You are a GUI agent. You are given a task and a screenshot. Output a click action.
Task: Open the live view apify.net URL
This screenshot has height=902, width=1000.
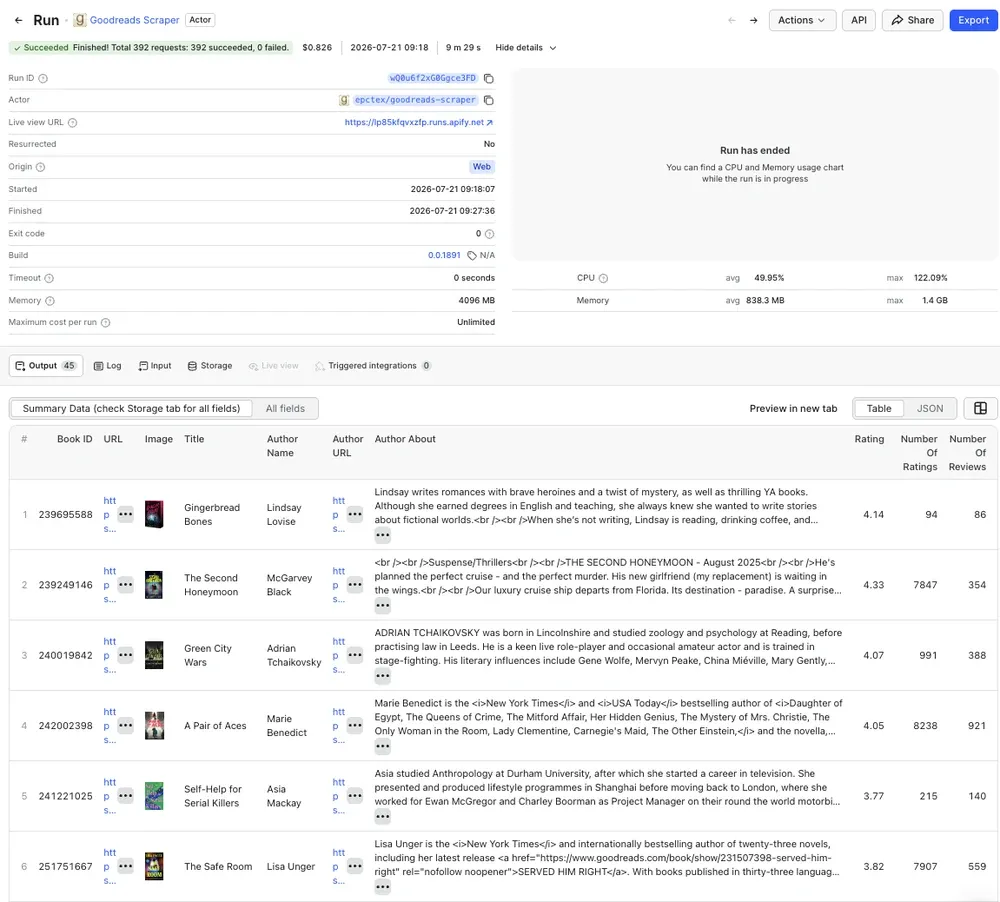pyautogui.click(x=418, y=122)
